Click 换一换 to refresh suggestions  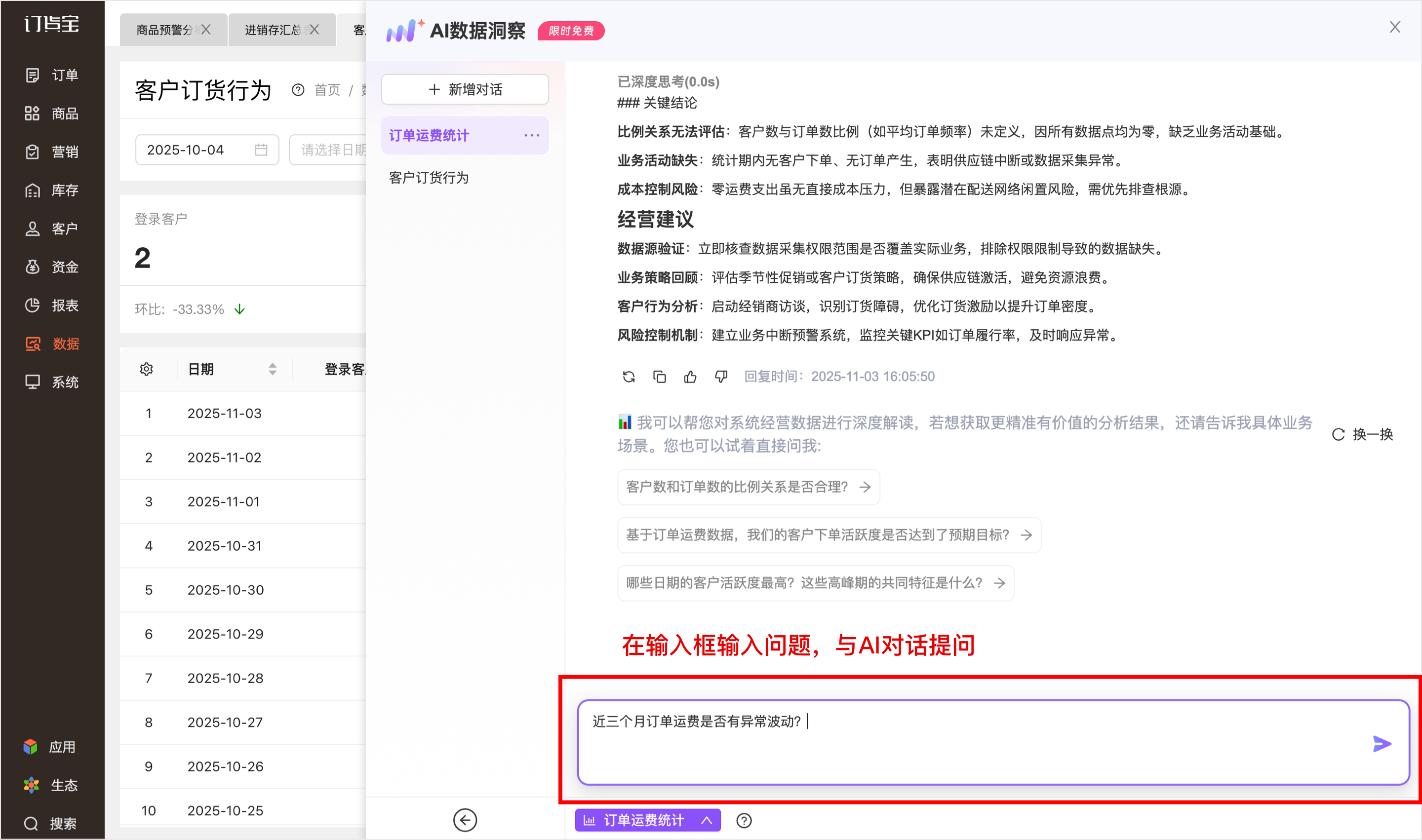[1362, 434]
